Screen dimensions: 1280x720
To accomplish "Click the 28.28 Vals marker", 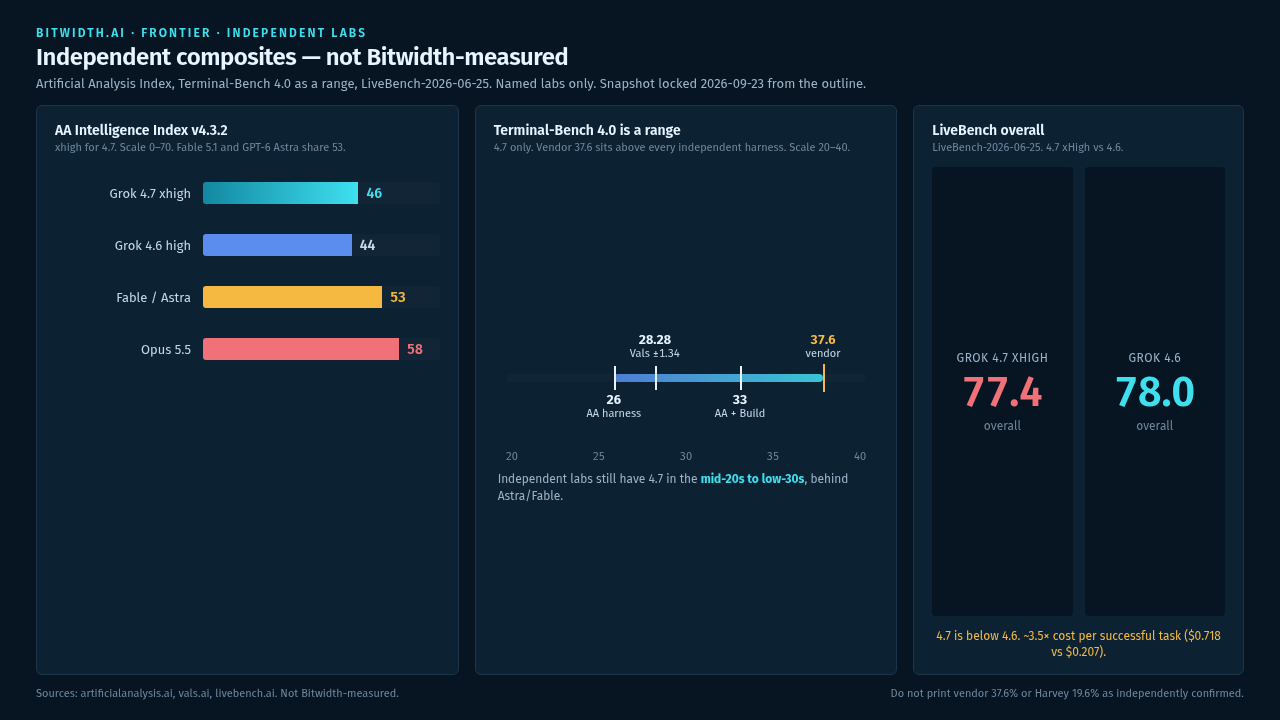I will click(x=656, y=378).
